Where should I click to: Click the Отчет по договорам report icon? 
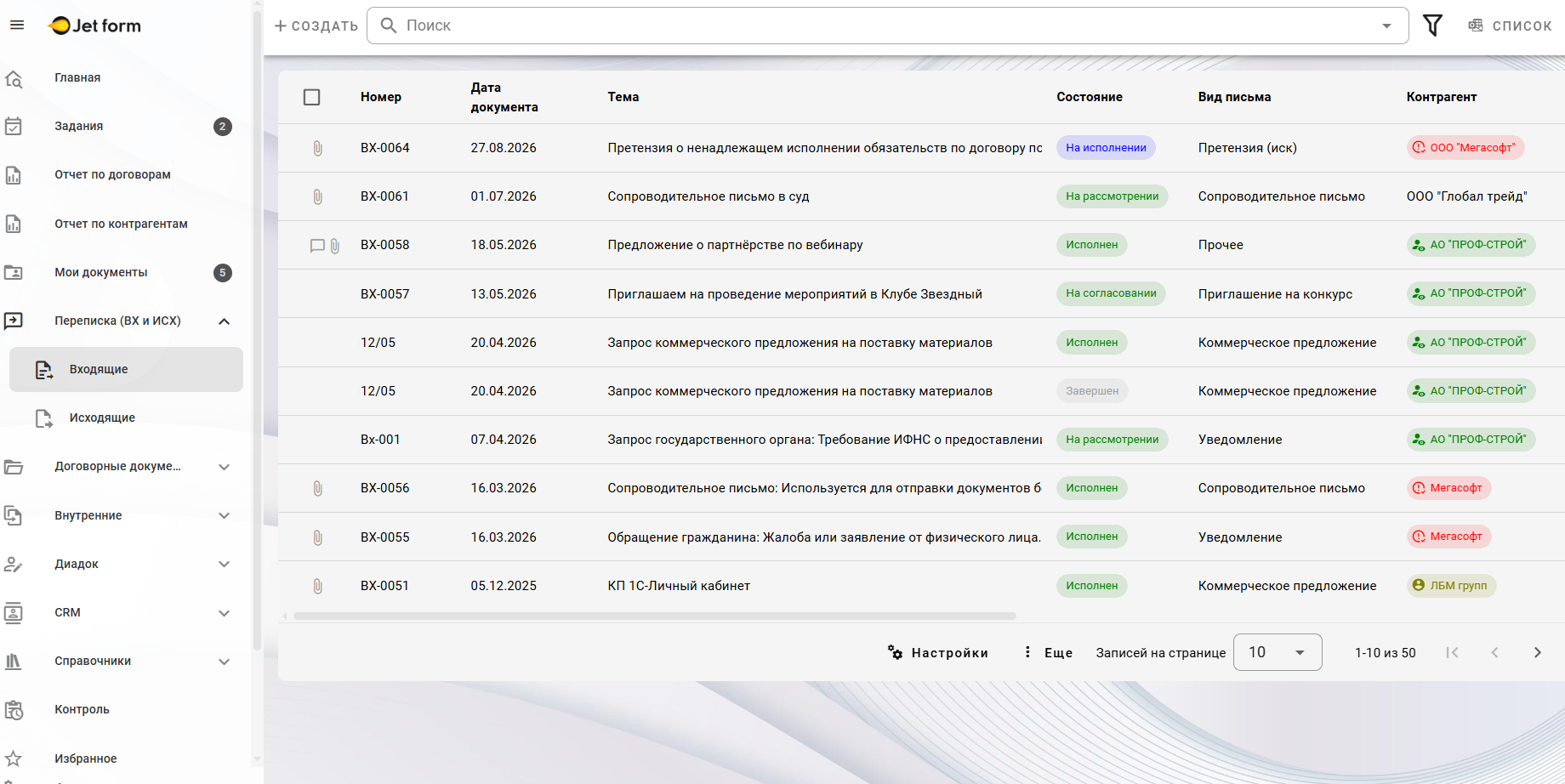click(x=14, y=175)
